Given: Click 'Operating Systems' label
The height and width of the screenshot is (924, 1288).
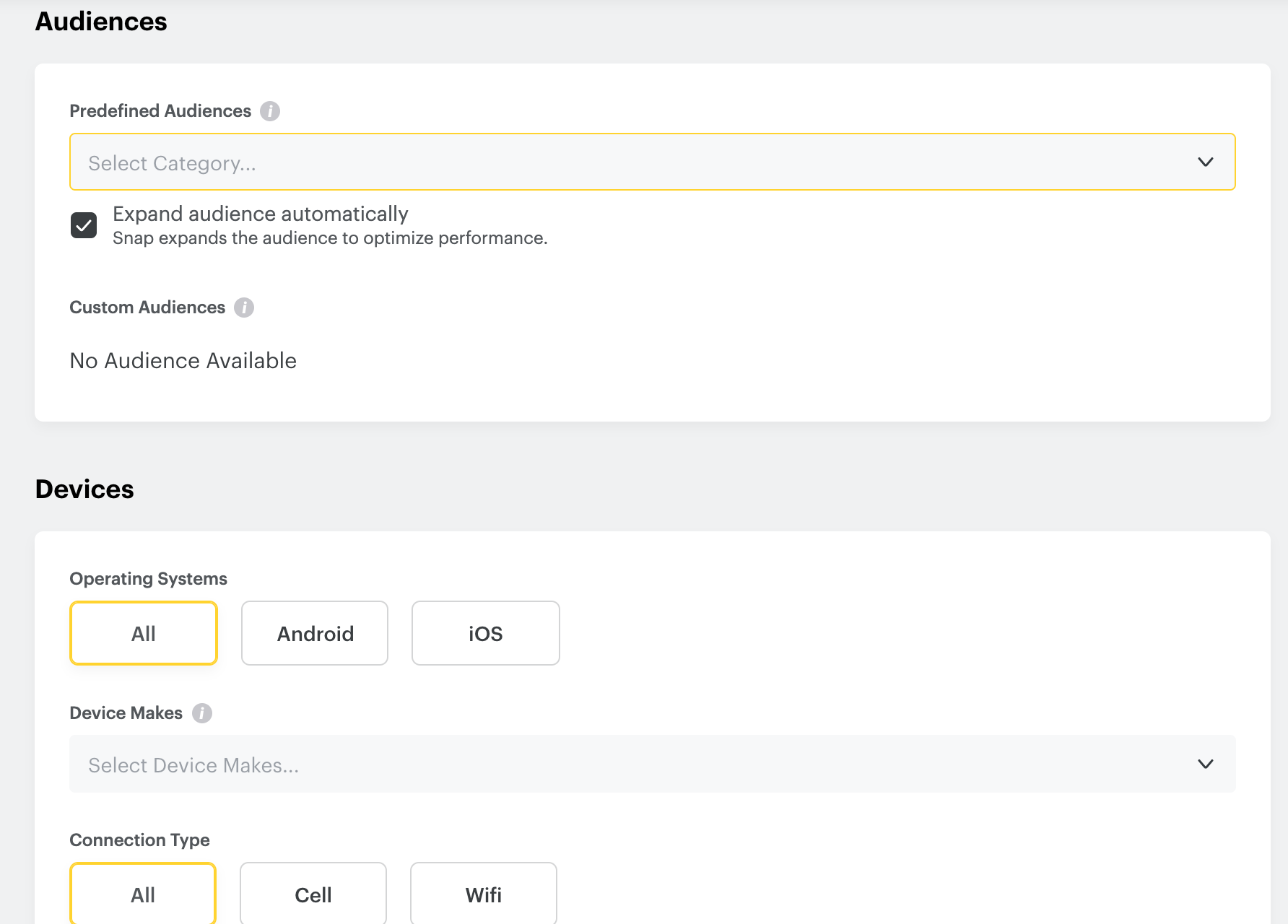Looking at the screenshot, I should (149, 579).
